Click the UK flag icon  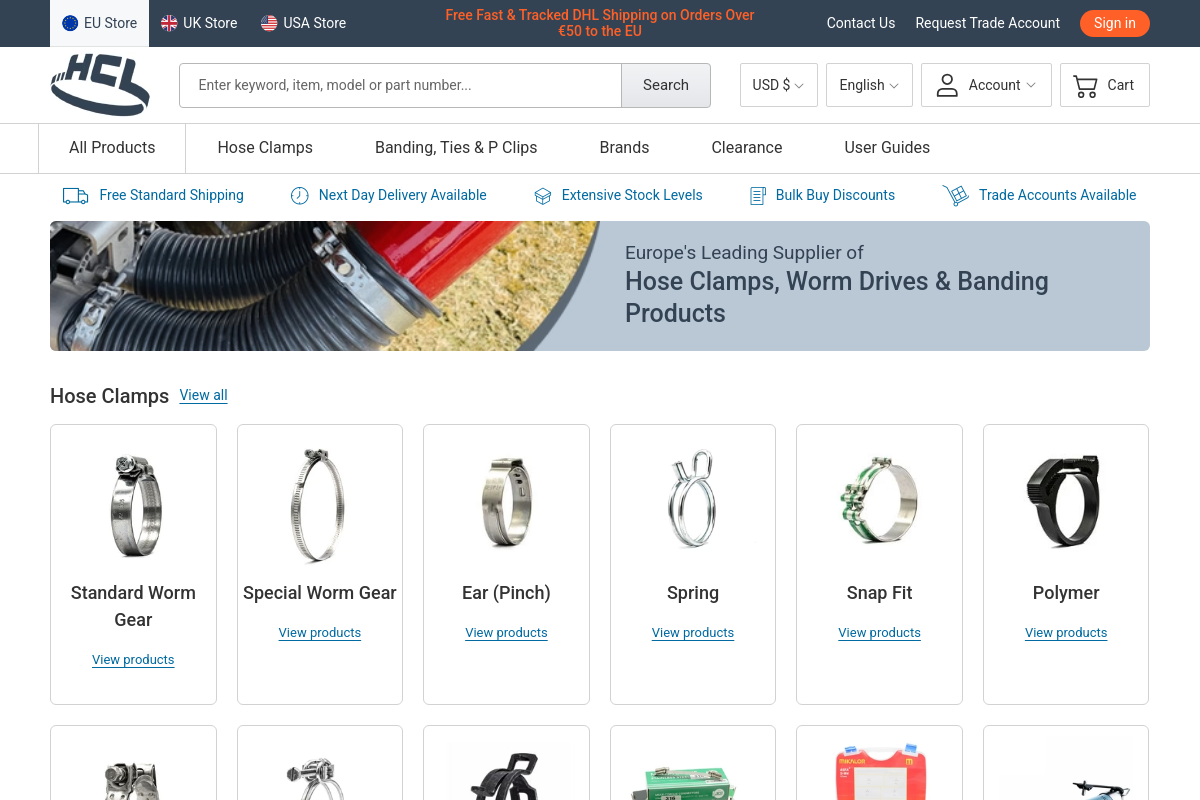coord(169,23)
